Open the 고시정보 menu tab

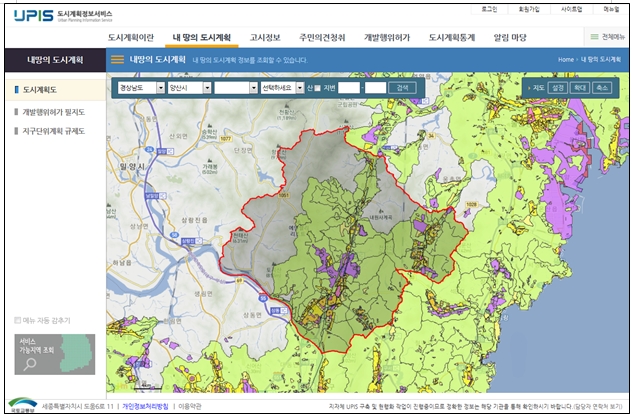pos(267,37)
